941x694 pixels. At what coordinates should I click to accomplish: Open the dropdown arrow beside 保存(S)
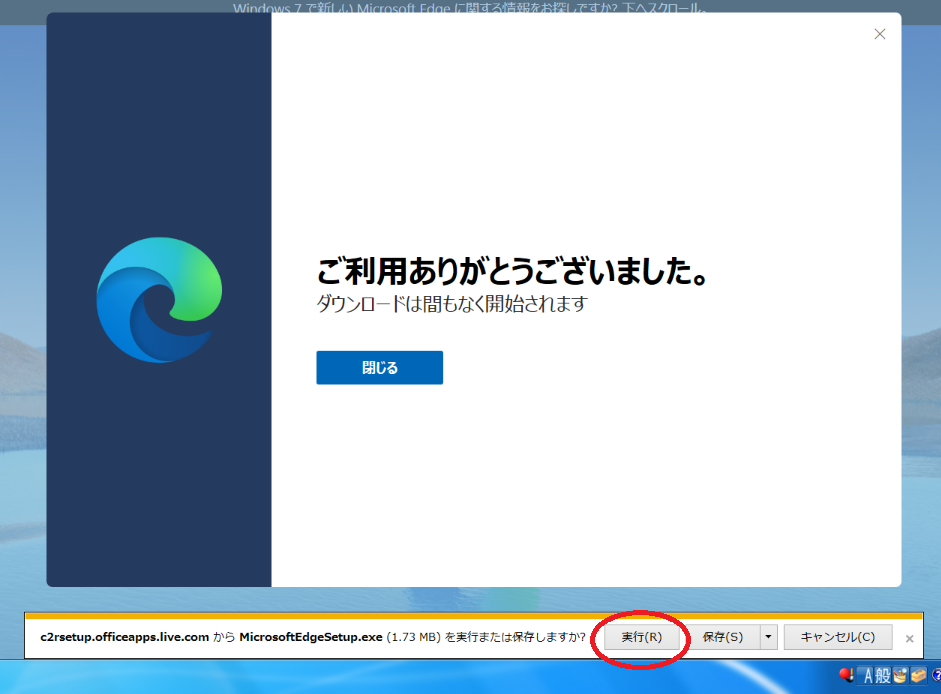[x=769, y=637]
